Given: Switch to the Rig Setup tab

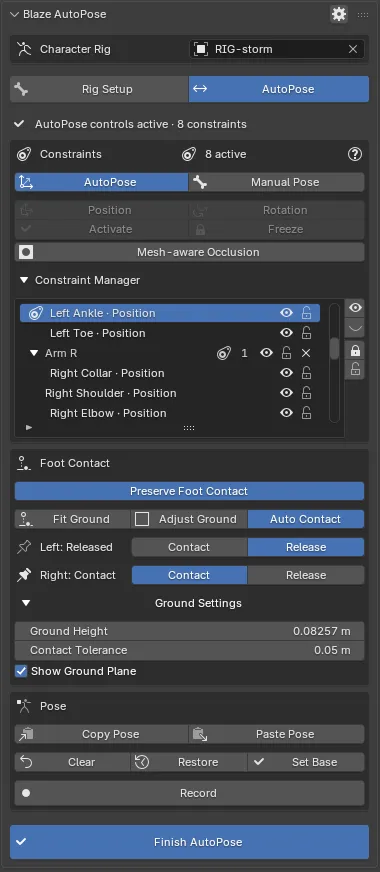Looking at the screenshot, I should coord(99,89).
